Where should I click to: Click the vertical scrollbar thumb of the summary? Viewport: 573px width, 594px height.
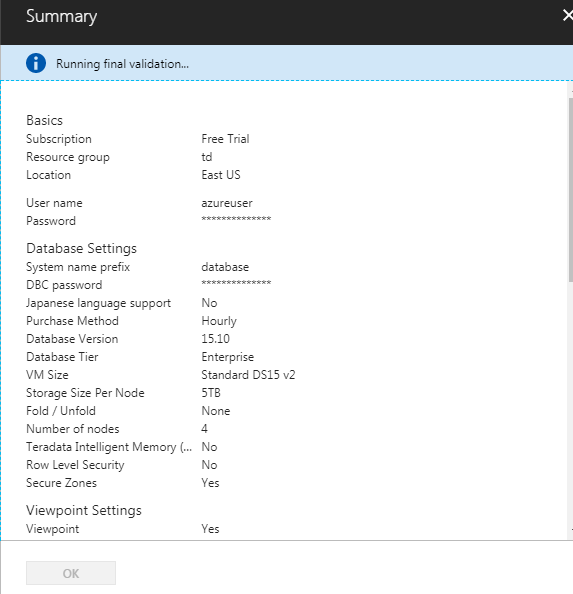(x=570, y=189)
